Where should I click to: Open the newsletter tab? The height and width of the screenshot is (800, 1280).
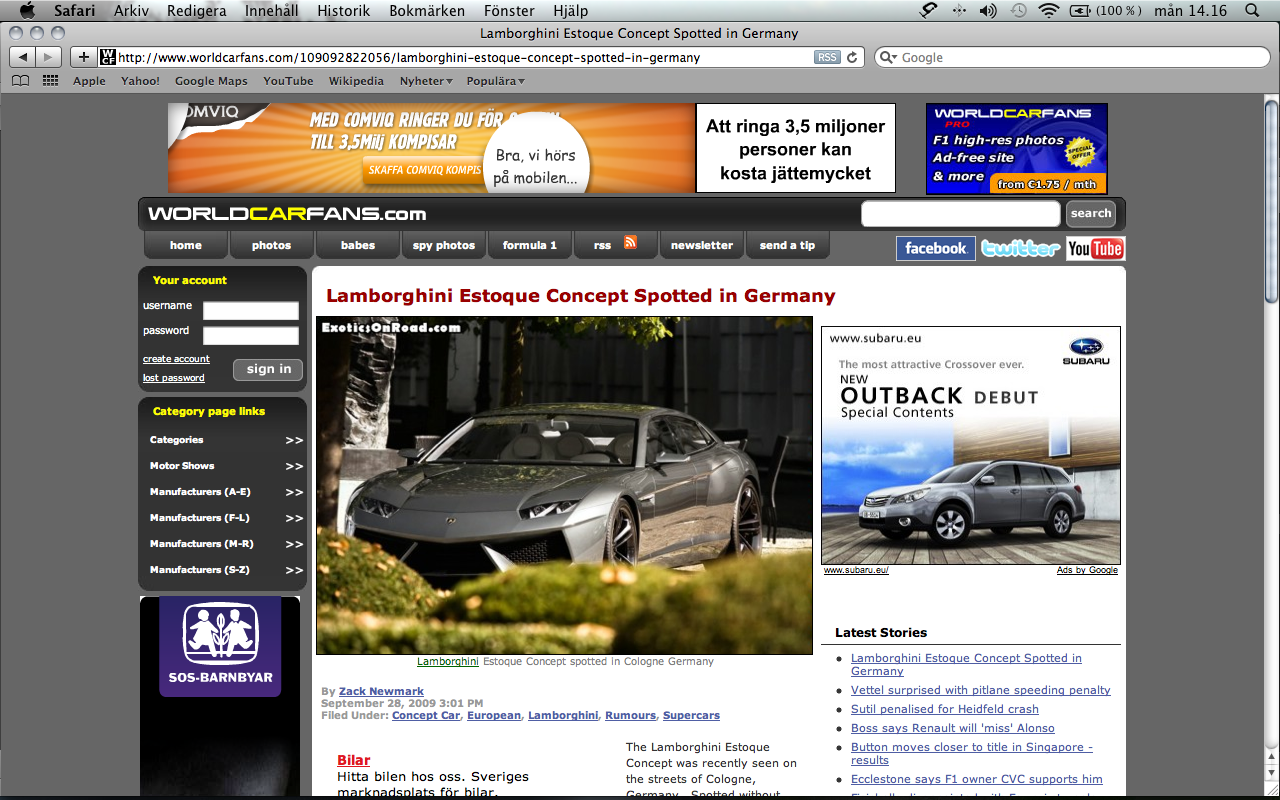tap(702, 245)
